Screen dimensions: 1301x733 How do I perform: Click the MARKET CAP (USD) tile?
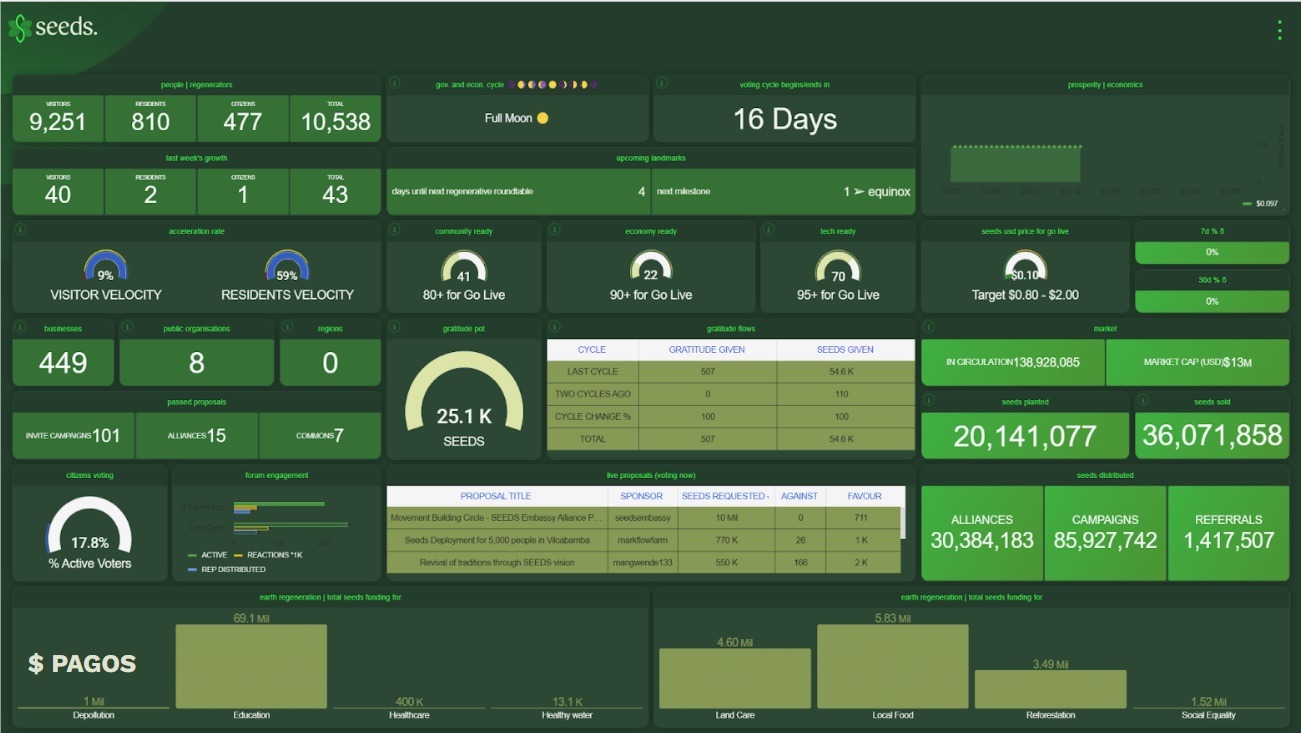(x=1198, y=362)
